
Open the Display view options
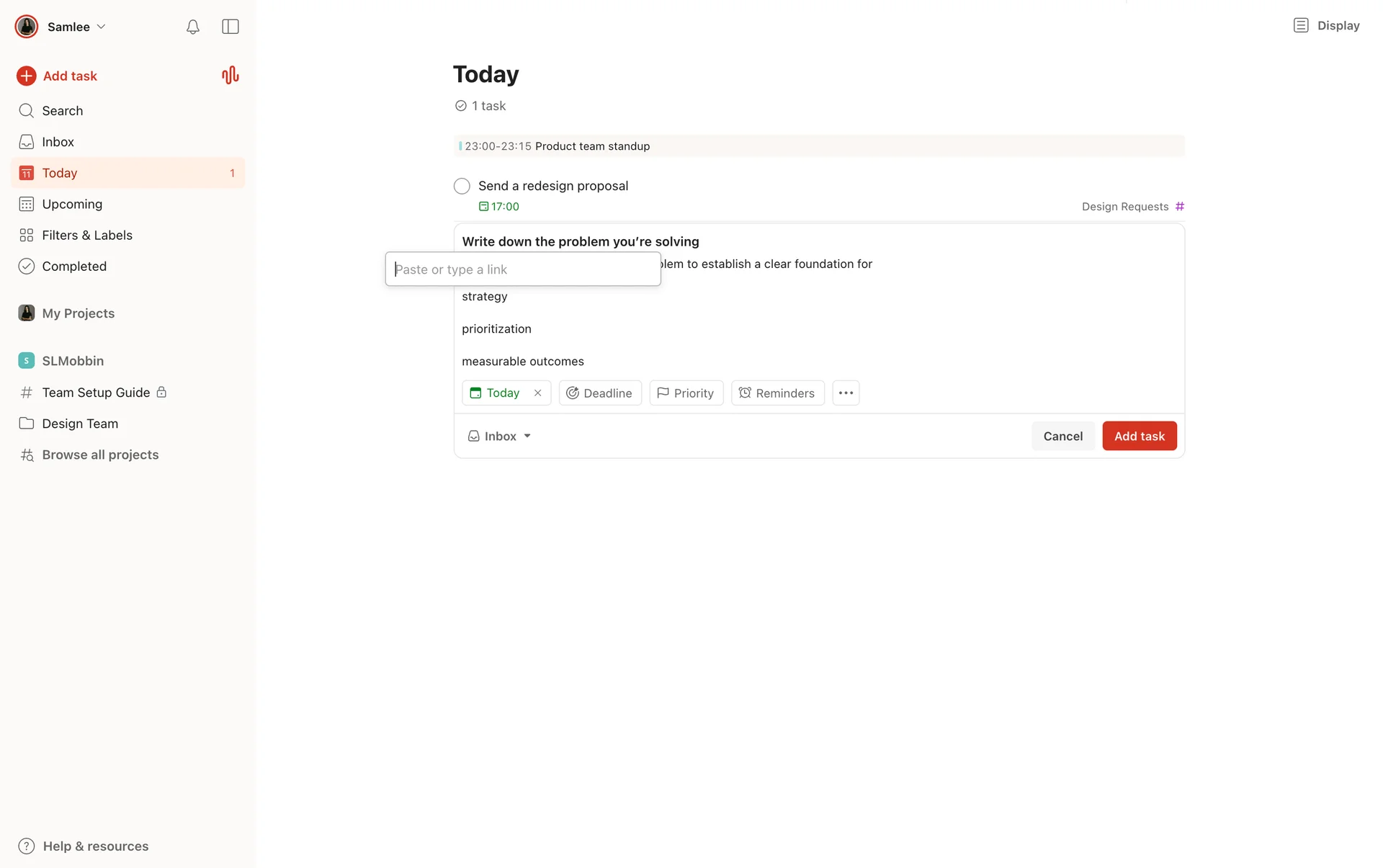(1327, 25)
